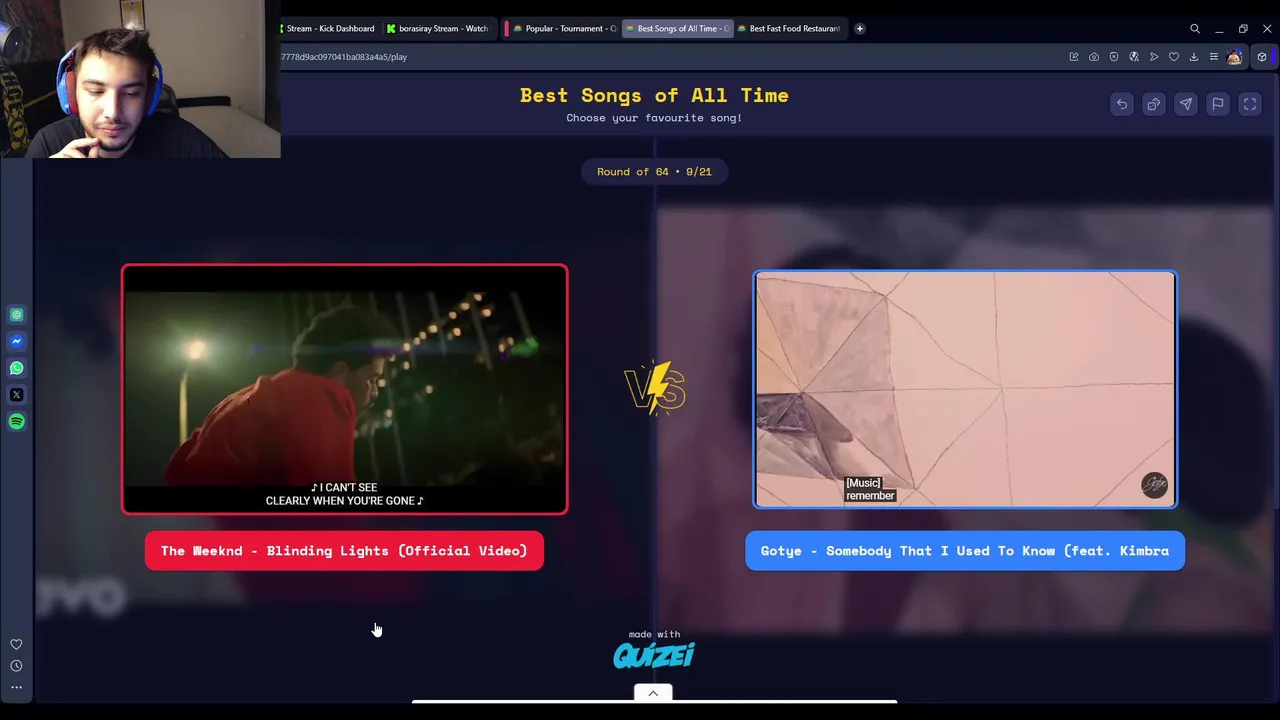Click the artist watermark on Gotye video

1154,485
